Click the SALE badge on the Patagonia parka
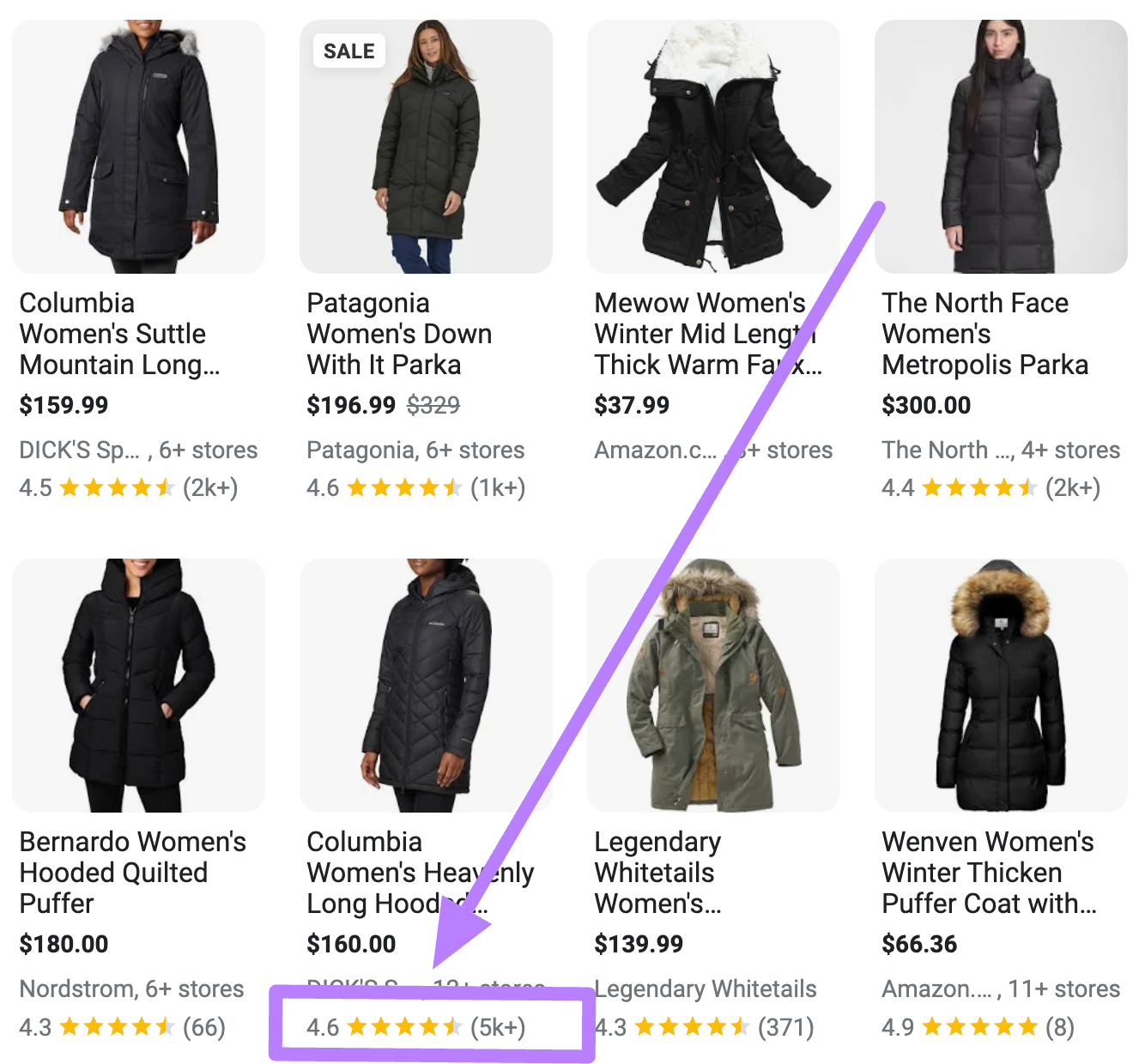The image size is (1145, 1064). [x=348, y=51]
